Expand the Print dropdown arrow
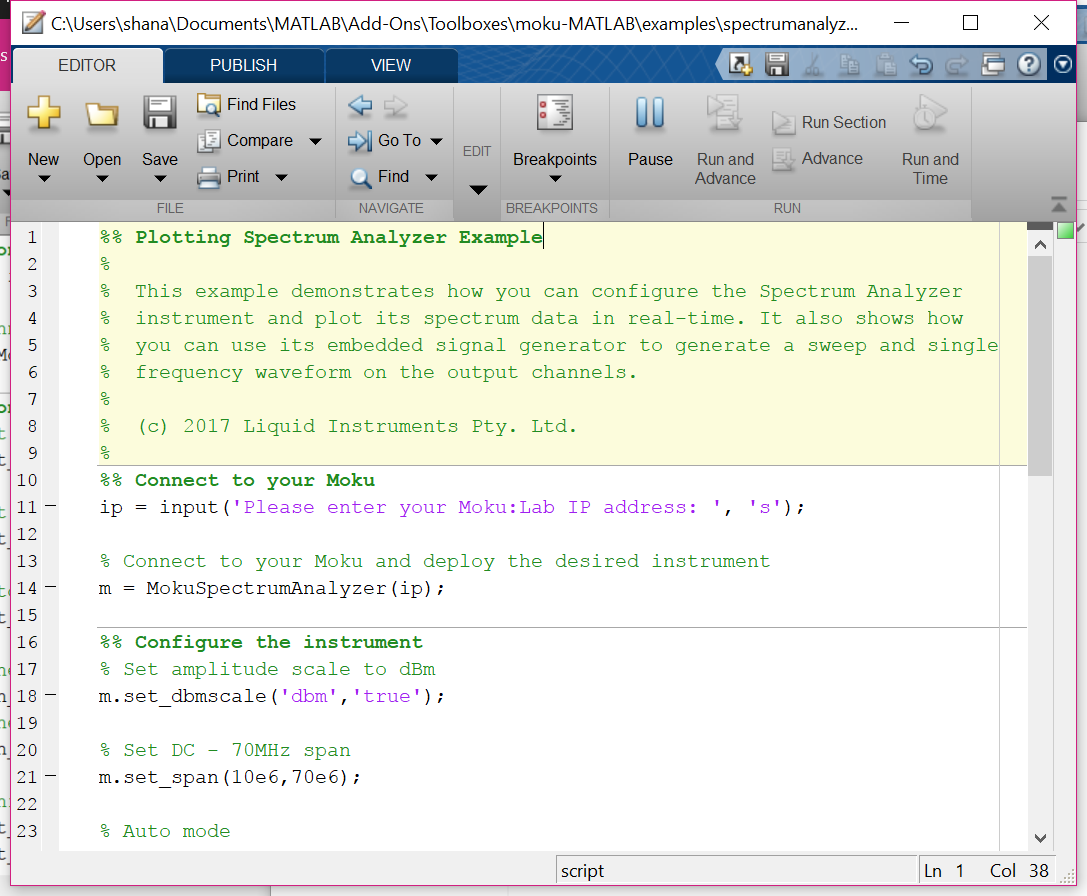 point(281,178)
